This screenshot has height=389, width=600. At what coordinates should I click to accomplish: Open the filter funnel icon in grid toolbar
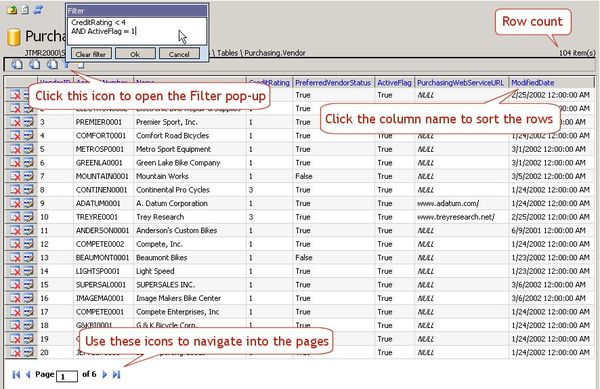pyautogui.click(x=67, y=64)
